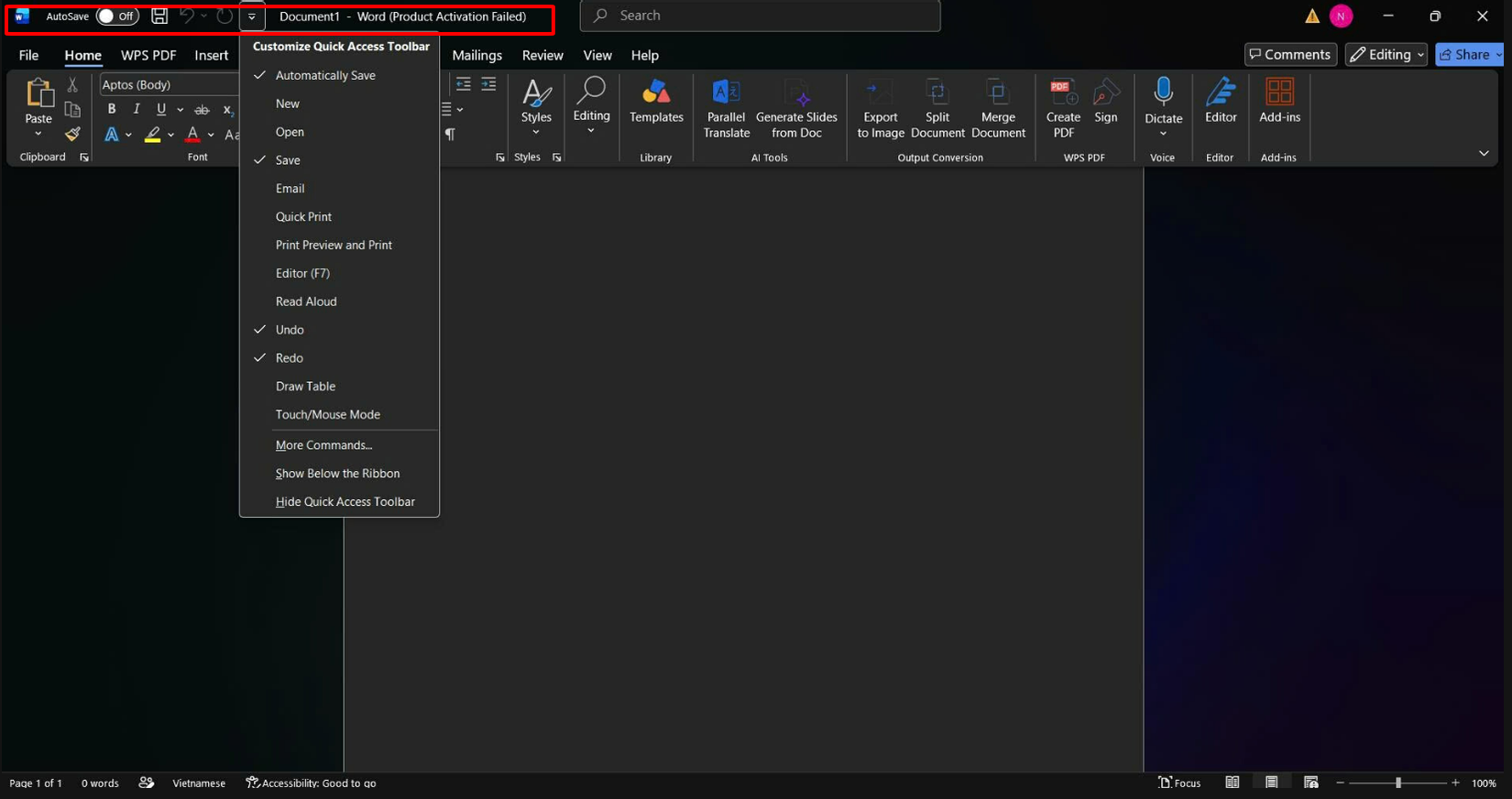Apply Strikethrough formatting

tap(202, 110)
